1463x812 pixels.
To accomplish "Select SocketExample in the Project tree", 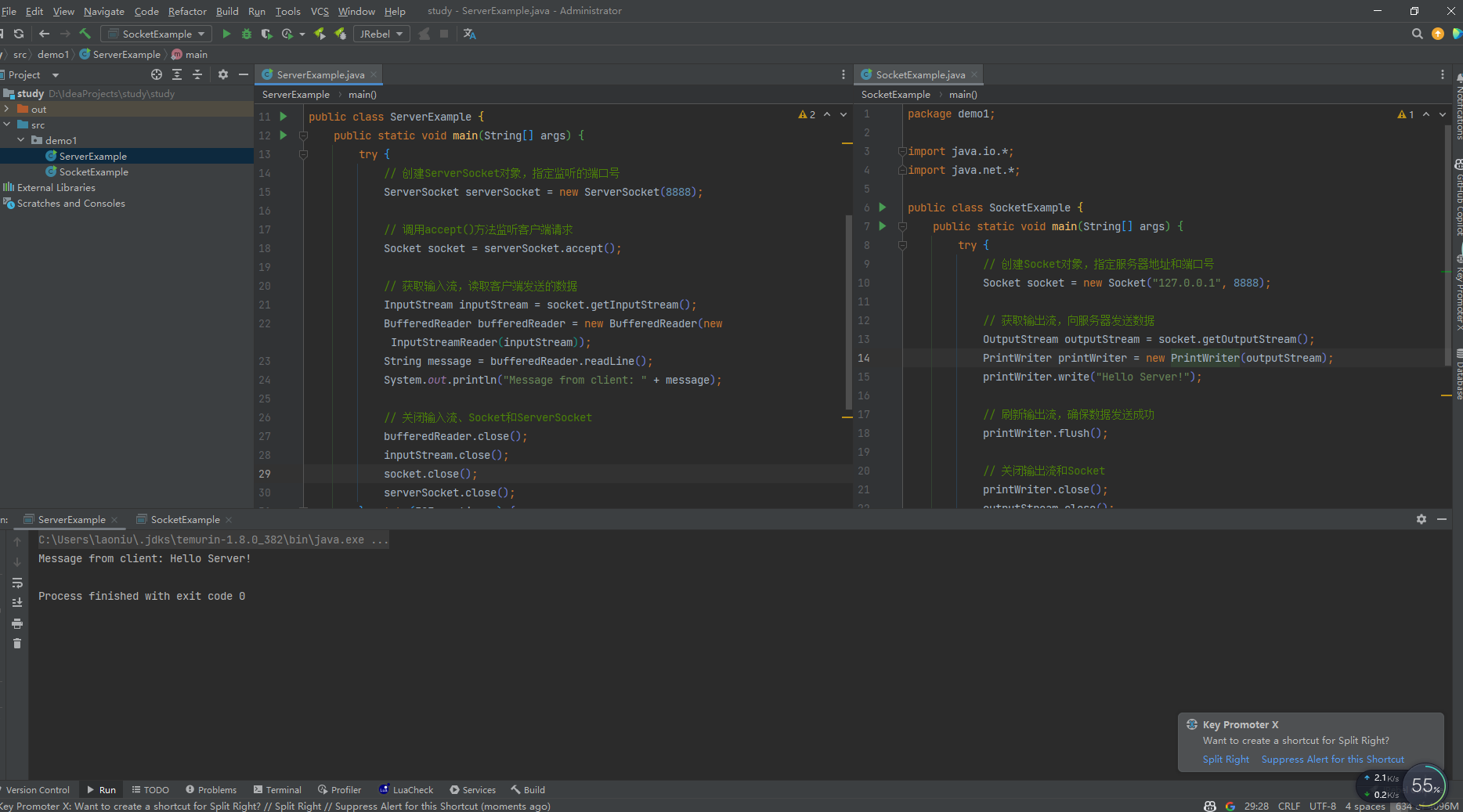I will (93, 171).
